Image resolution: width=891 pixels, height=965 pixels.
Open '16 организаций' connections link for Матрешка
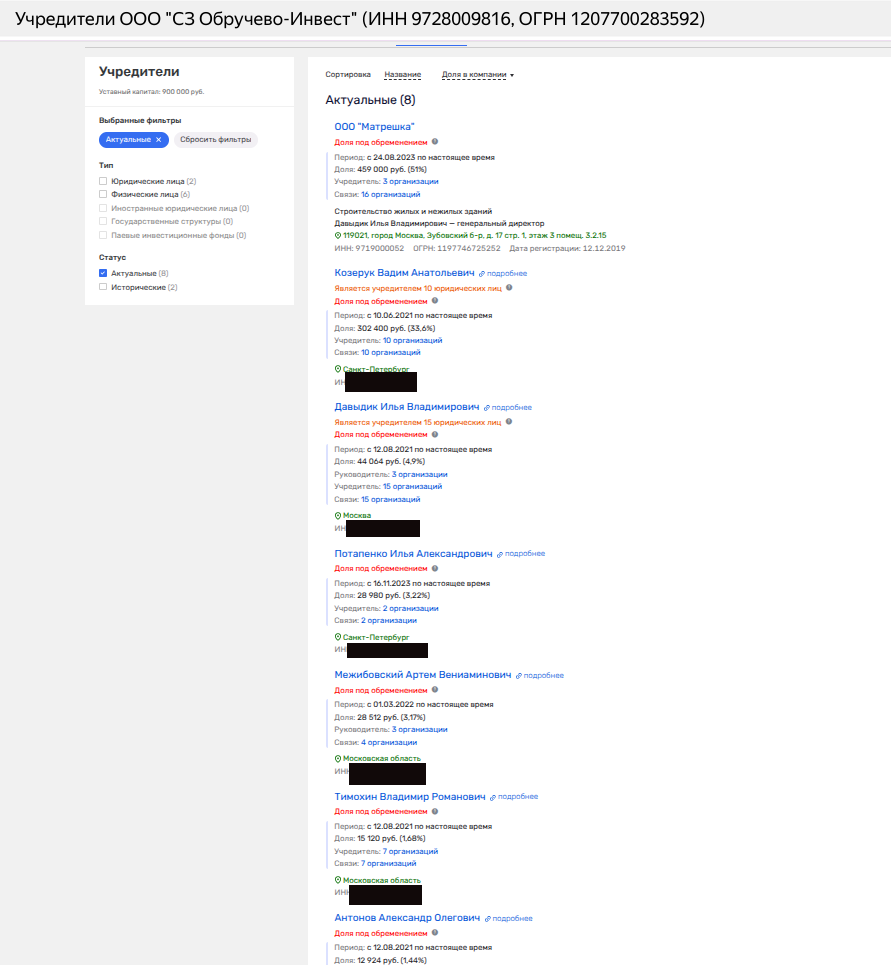click(390, 195)
